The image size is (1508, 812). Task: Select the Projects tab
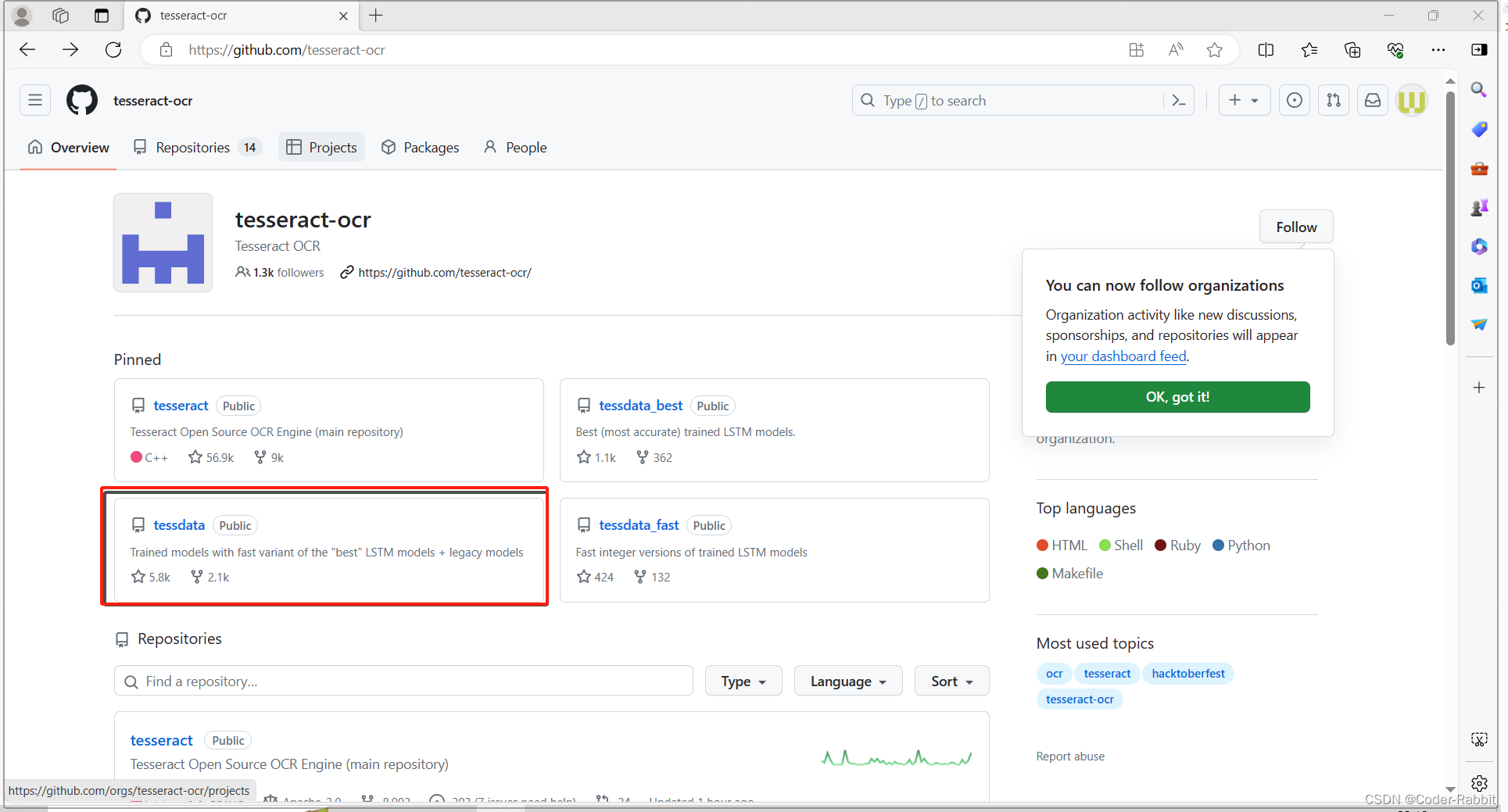pyautogui.click(x=321, y=147)
